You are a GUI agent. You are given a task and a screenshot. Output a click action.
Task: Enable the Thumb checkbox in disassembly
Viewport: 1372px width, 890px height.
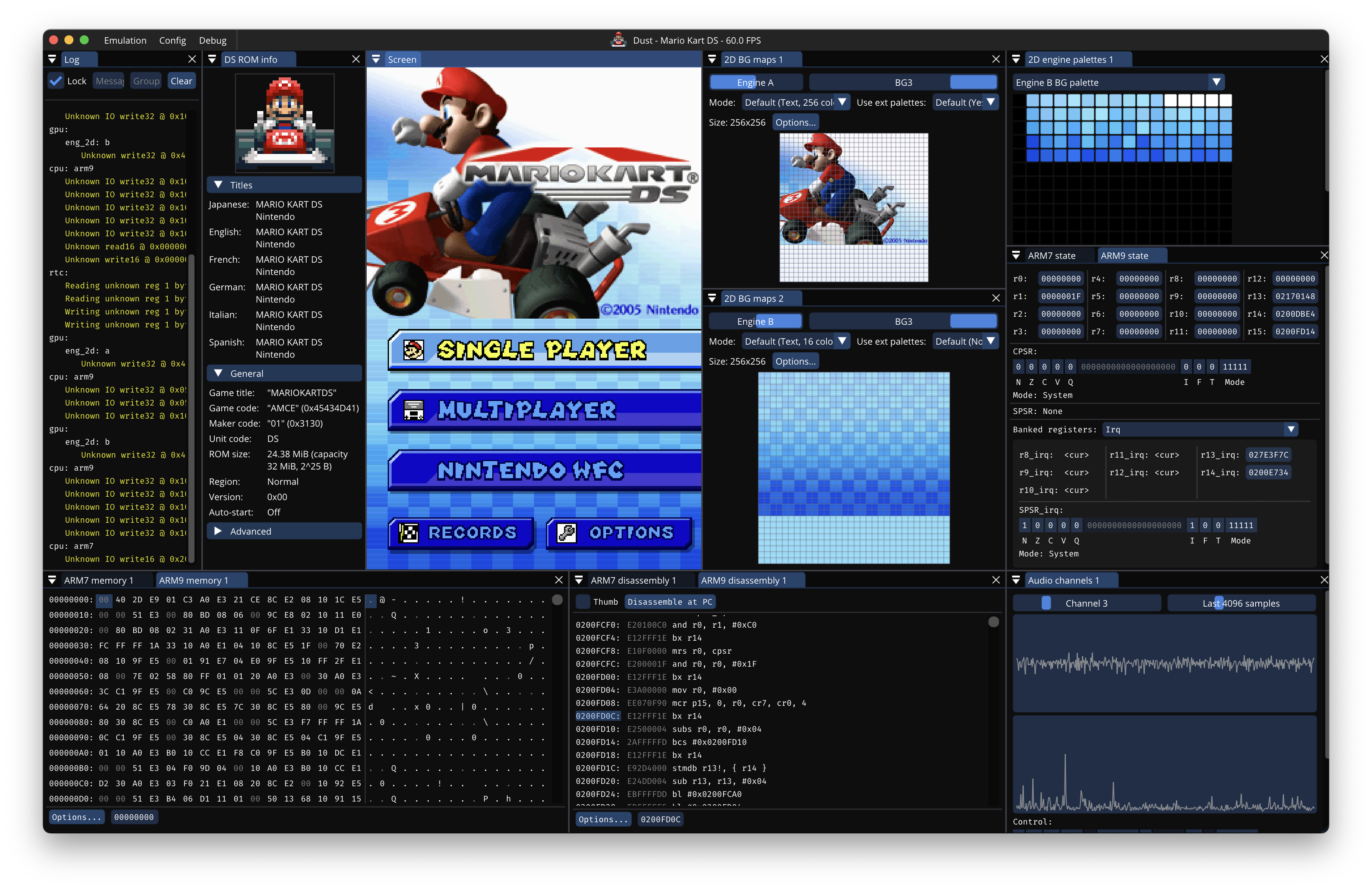(583, 602)
